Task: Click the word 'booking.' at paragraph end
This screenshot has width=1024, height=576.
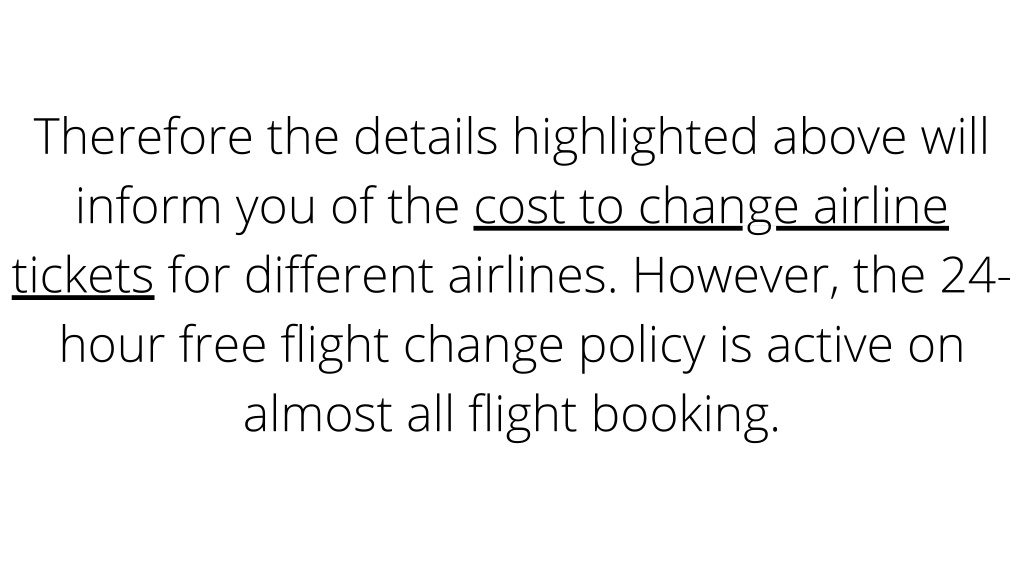Action: click(x=686, y=415)
